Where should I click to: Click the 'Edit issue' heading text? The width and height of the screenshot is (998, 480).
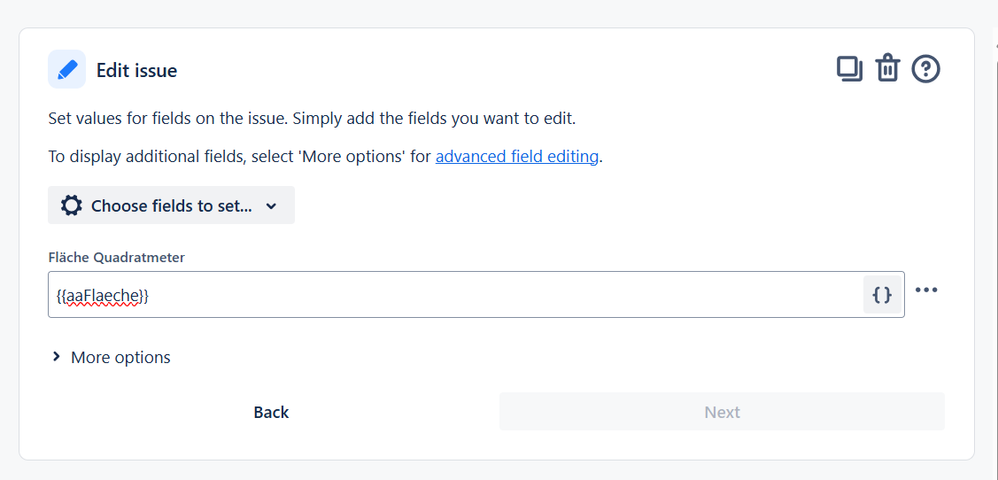[x=136, y=70]
